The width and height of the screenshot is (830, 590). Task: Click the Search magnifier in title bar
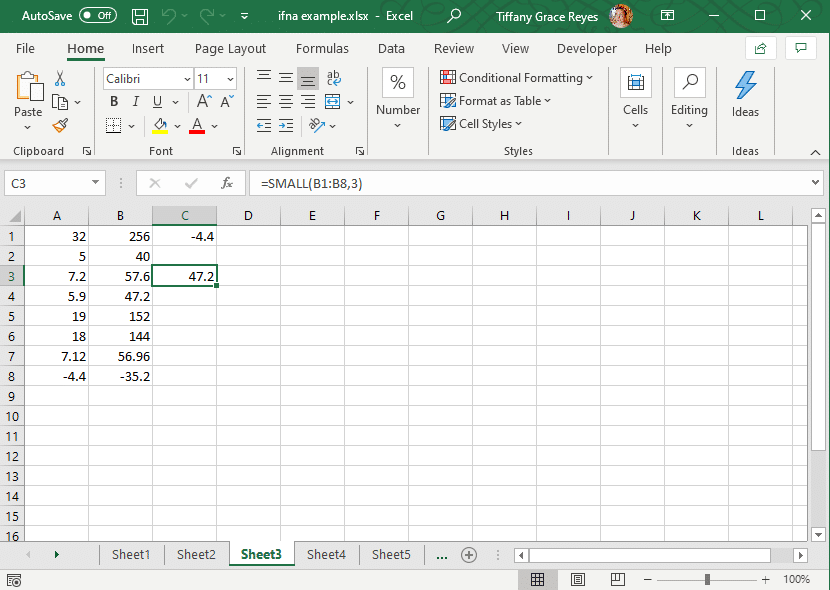coord(454,16)
